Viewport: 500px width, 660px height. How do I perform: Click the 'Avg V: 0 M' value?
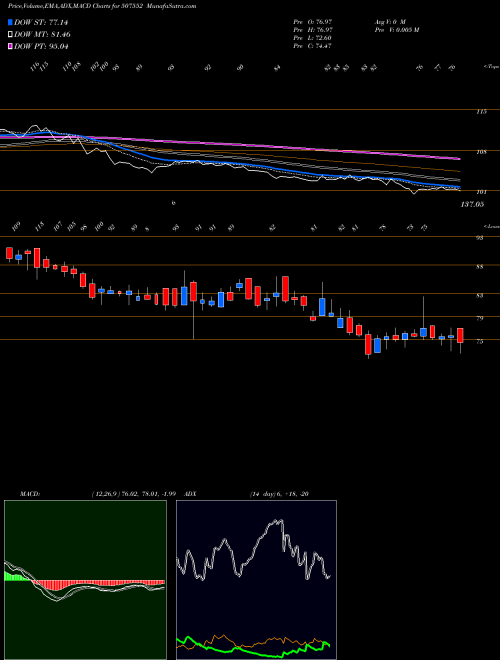tap(389, 22)
